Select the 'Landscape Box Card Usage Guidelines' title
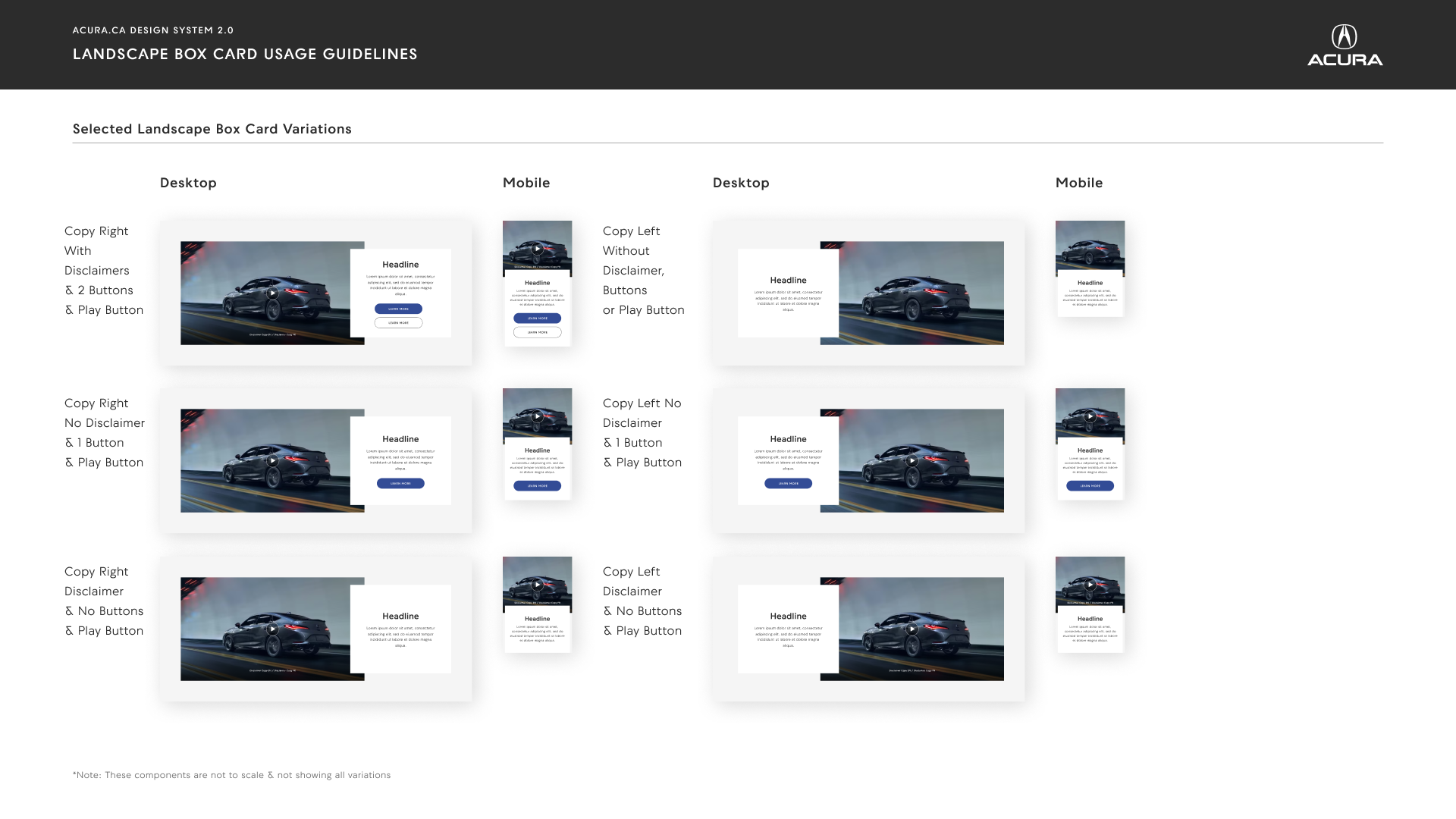Viewport: 1456px width, 819px height. pyautogui.click(x=245, y=54)
